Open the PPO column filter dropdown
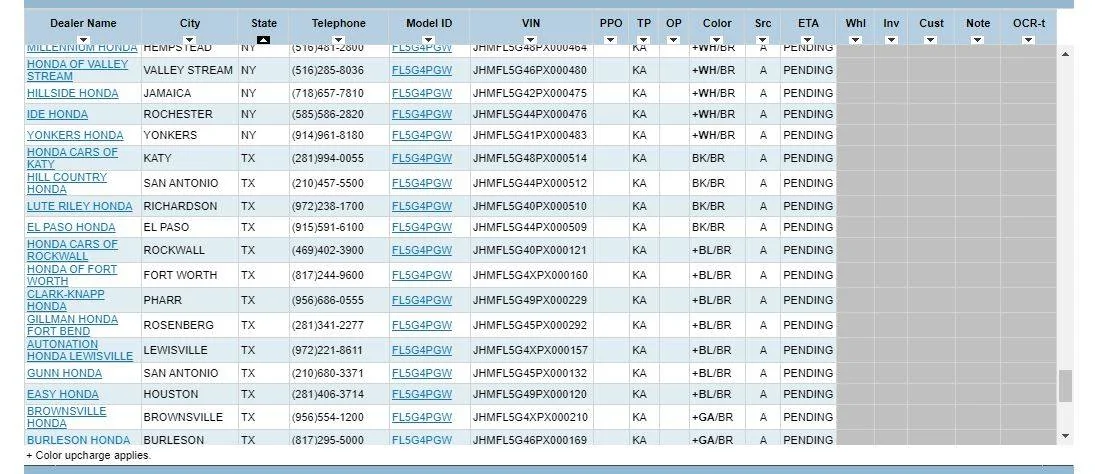 611,40
